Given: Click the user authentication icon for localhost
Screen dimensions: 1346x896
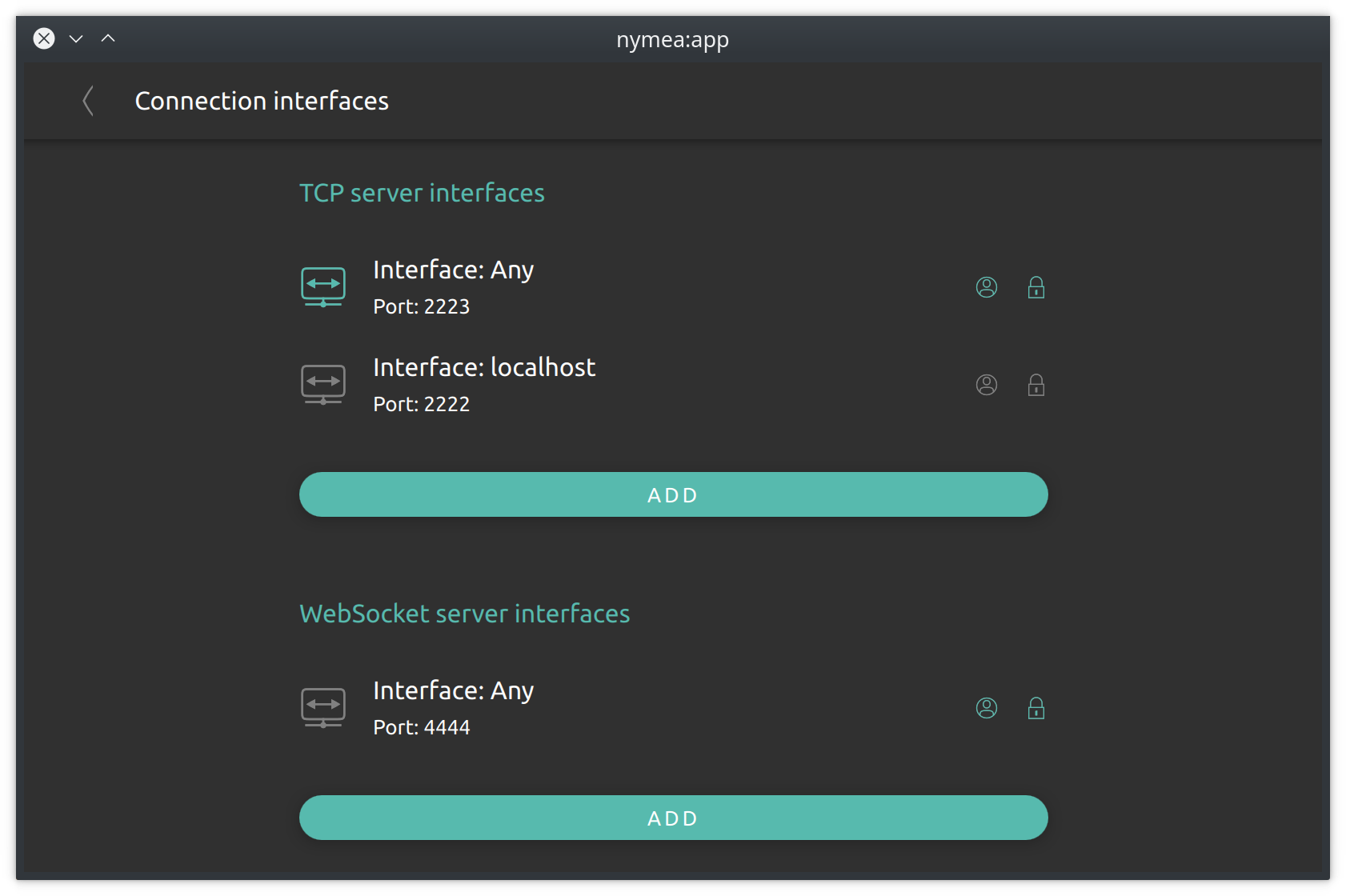Looking at the screenshot, I should [x=986, y=385].
